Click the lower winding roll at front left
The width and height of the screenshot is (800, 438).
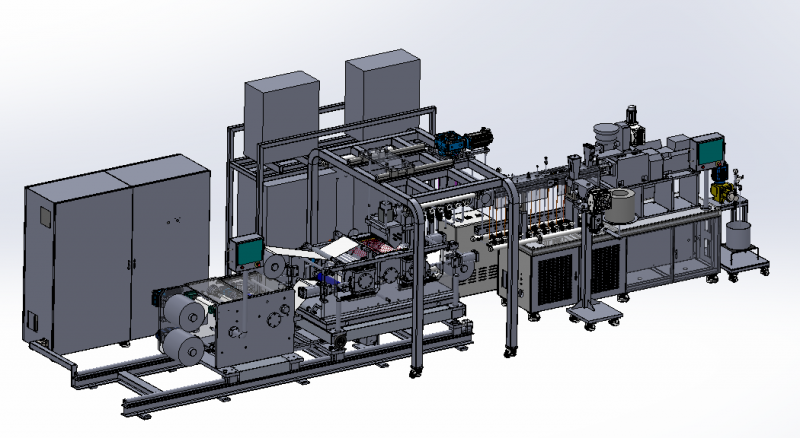click(x=185, y=347)
